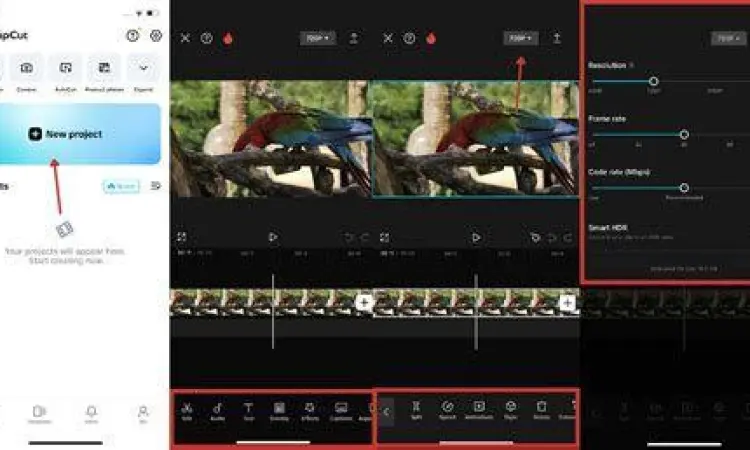Play the preview in the clip editor (Split/Speed toolbar)
Screen dimensions: 750x450
pyautogui.click(x=476, y=238)
